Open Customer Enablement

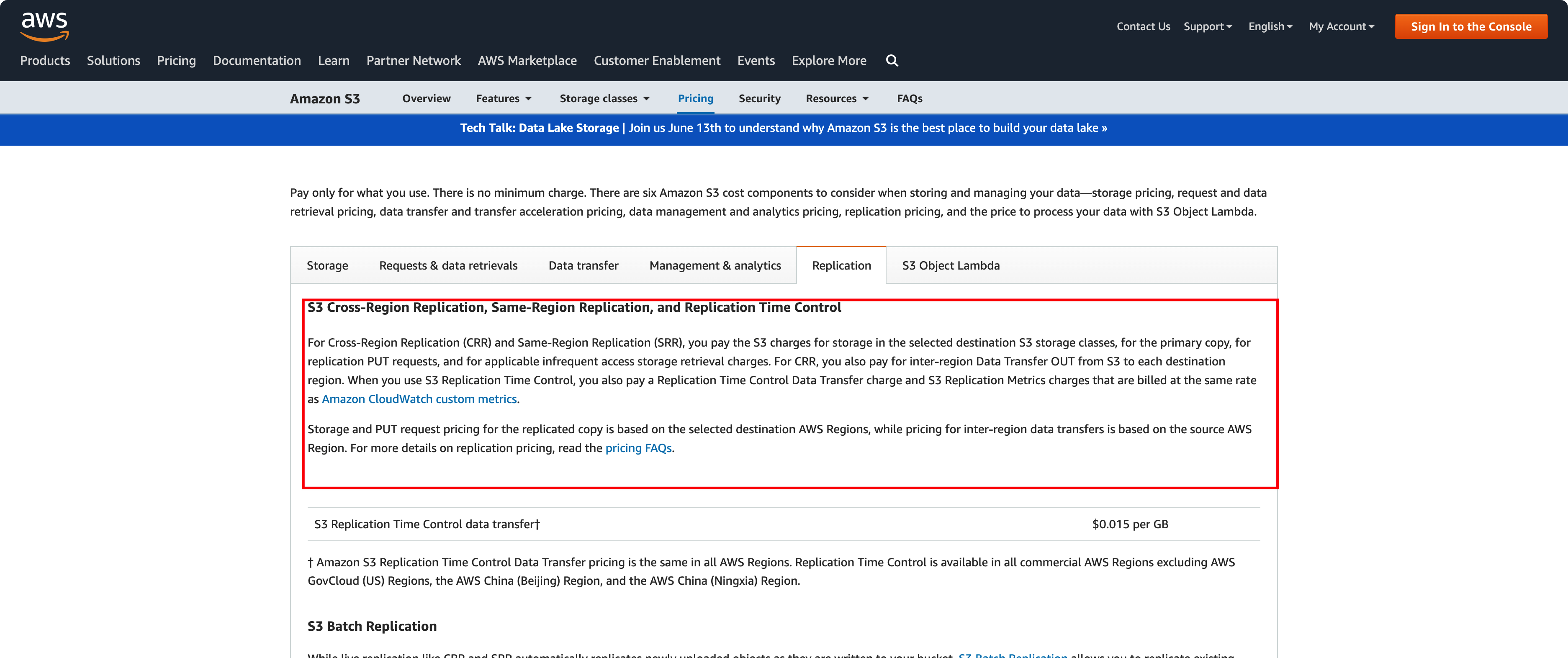pyautogui.click(x=657, y=60)
